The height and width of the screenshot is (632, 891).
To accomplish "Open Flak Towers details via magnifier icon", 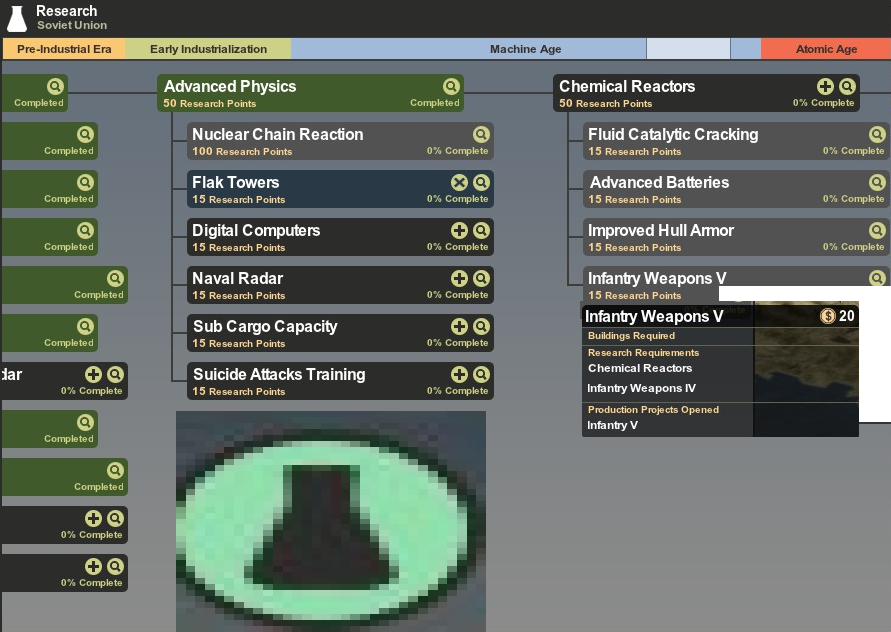I will (x=481, y=182).
